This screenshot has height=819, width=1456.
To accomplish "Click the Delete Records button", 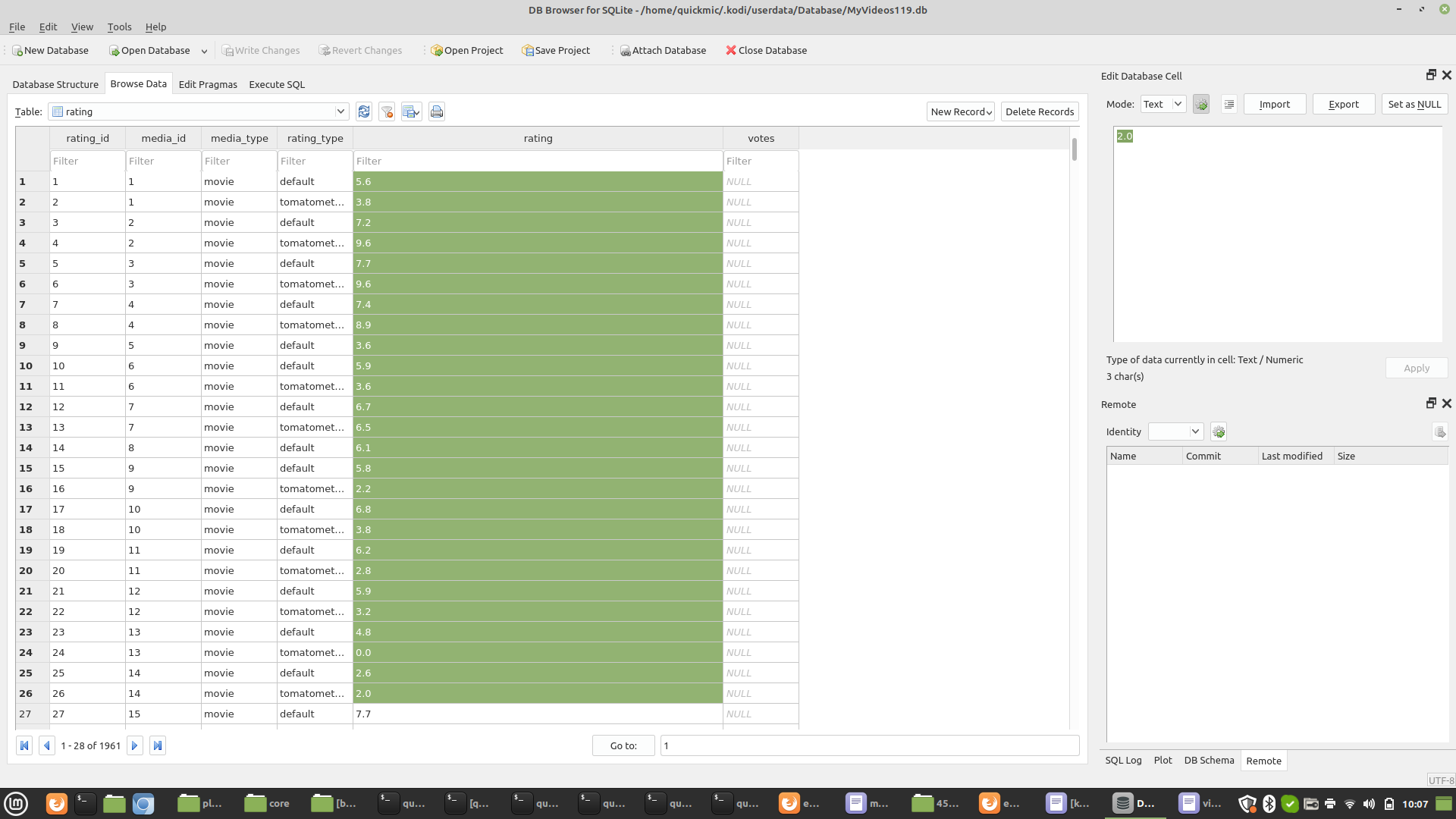I will coord(1039,111).
